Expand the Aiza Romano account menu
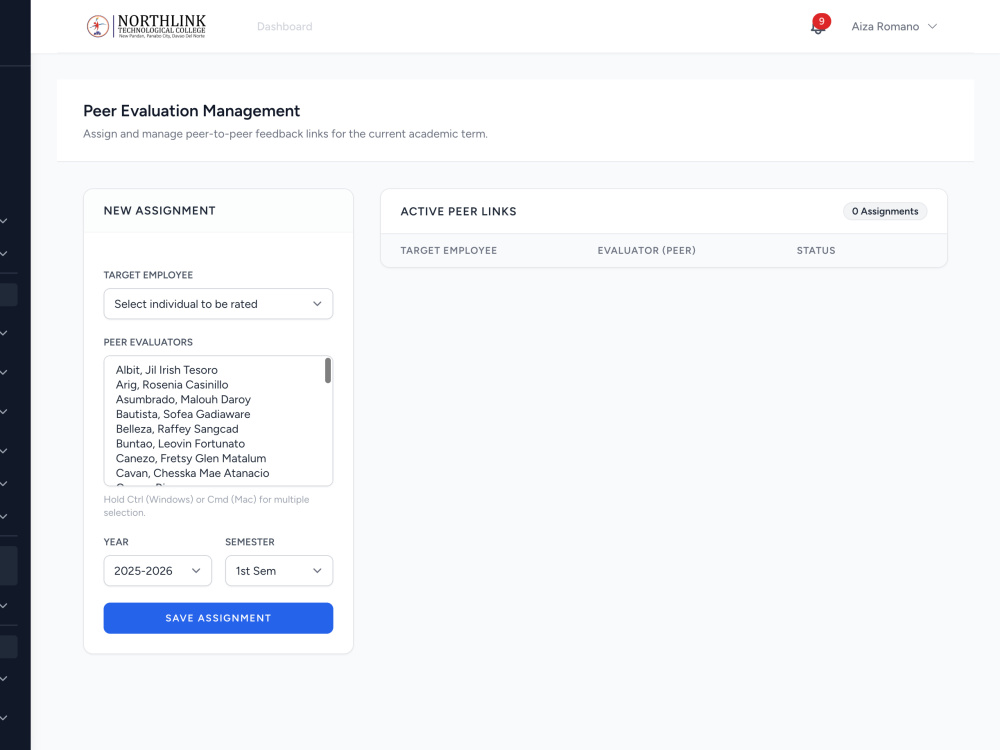 pos(894,26)
